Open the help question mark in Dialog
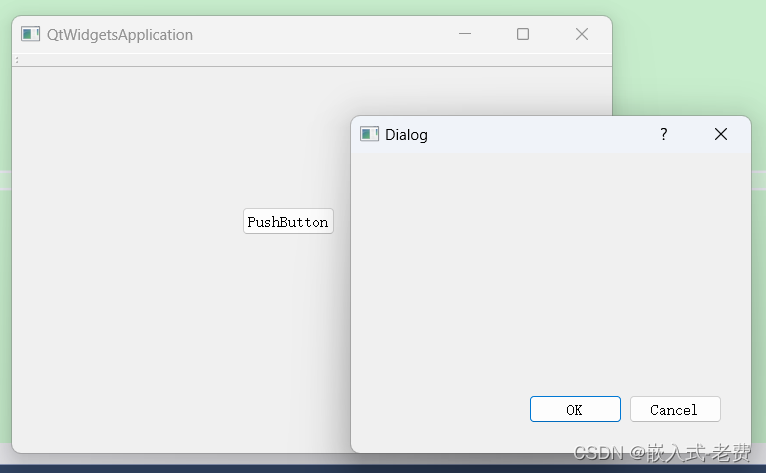This screenshot has height=473, width=766. [x=663, y=134]
